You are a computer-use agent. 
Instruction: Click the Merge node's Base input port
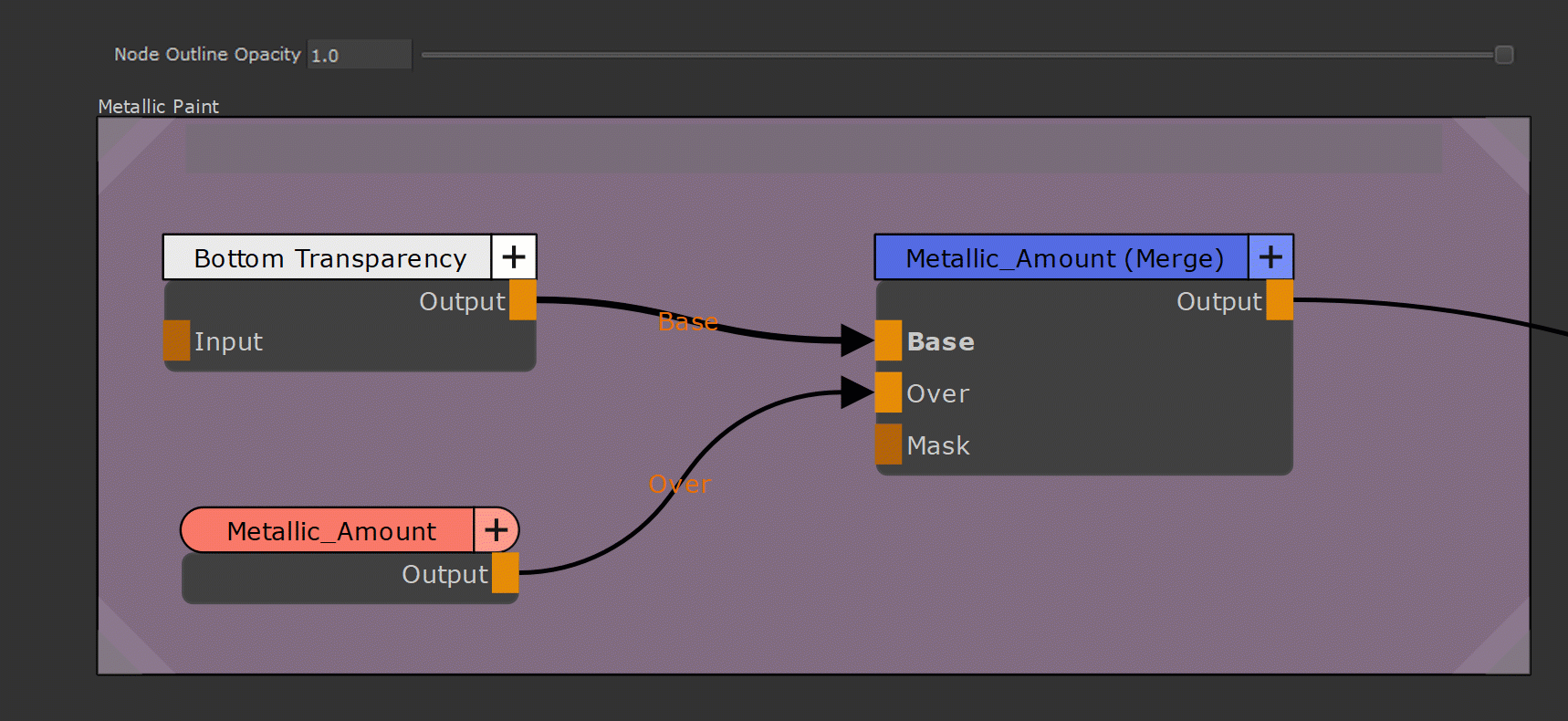pos(888,340)
